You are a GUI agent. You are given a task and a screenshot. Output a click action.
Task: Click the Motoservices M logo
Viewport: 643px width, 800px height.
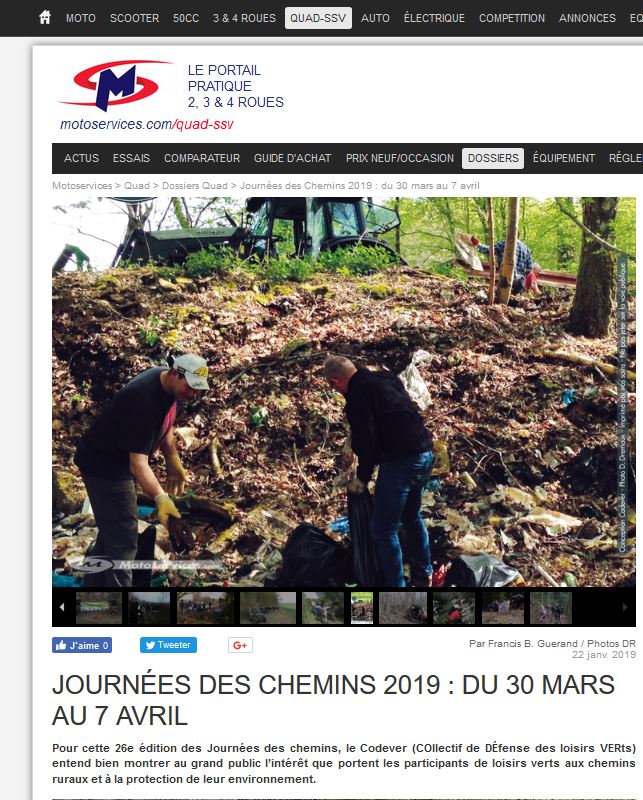115,85
